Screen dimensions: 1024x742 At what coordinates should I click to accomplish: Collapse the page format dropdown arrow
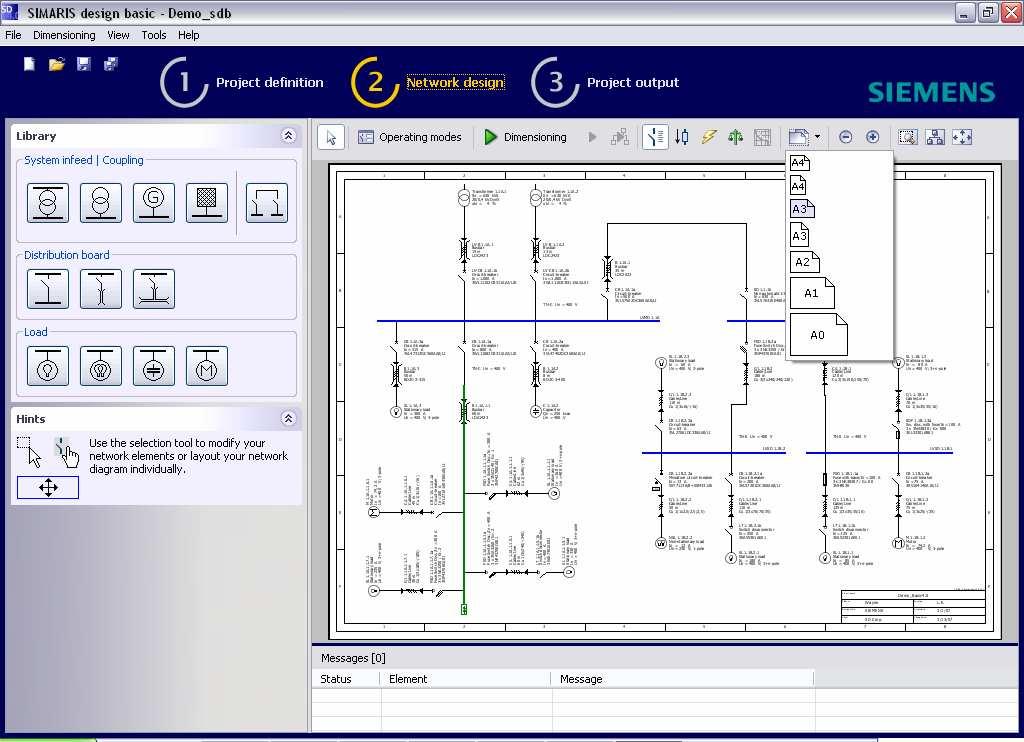[x=818, y=137]
